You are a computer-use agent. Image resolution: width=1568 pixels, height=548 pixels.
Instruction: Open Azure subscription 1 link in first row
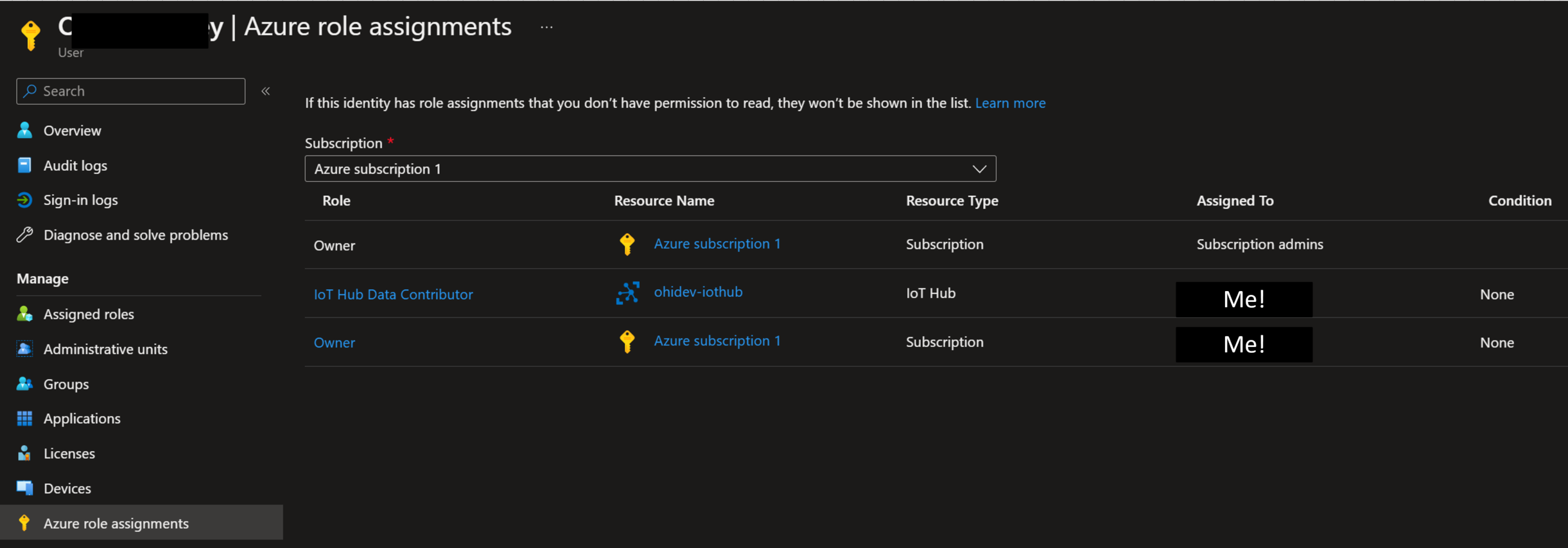tap(717, 243)
